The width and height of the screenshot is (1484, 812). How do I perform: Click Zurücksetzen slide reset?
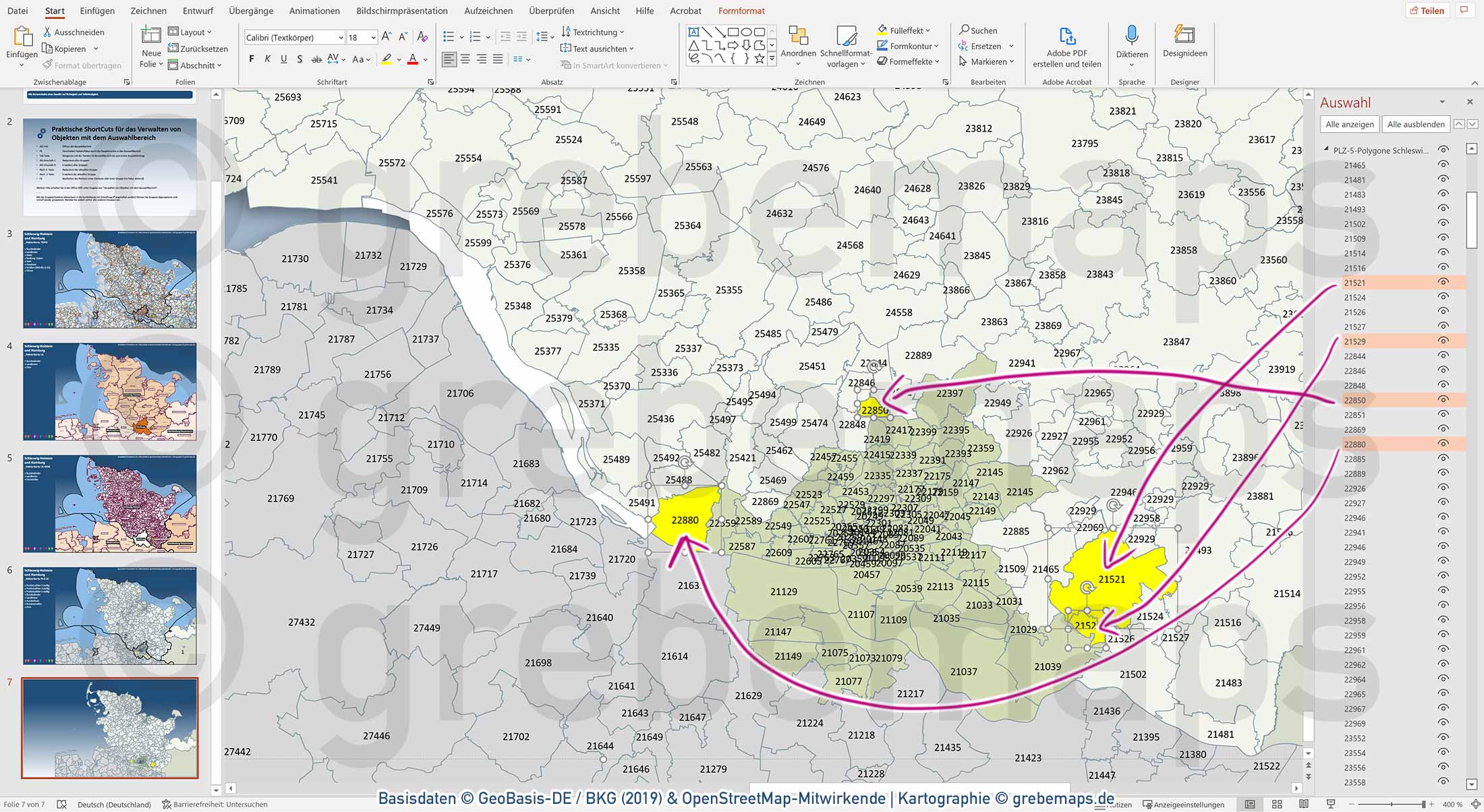(x=198, y=49)
